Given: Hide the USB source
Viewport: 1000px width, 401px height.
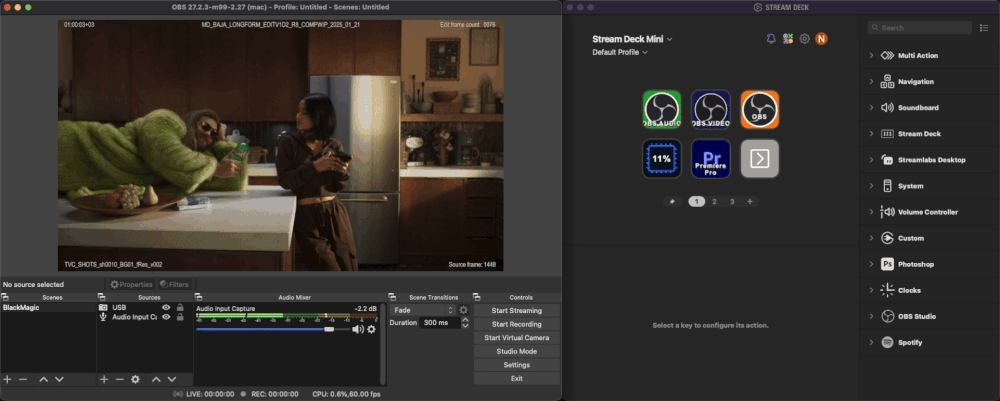Looking at the screenshot, I should pyautogui.click(x=166, y=307).
